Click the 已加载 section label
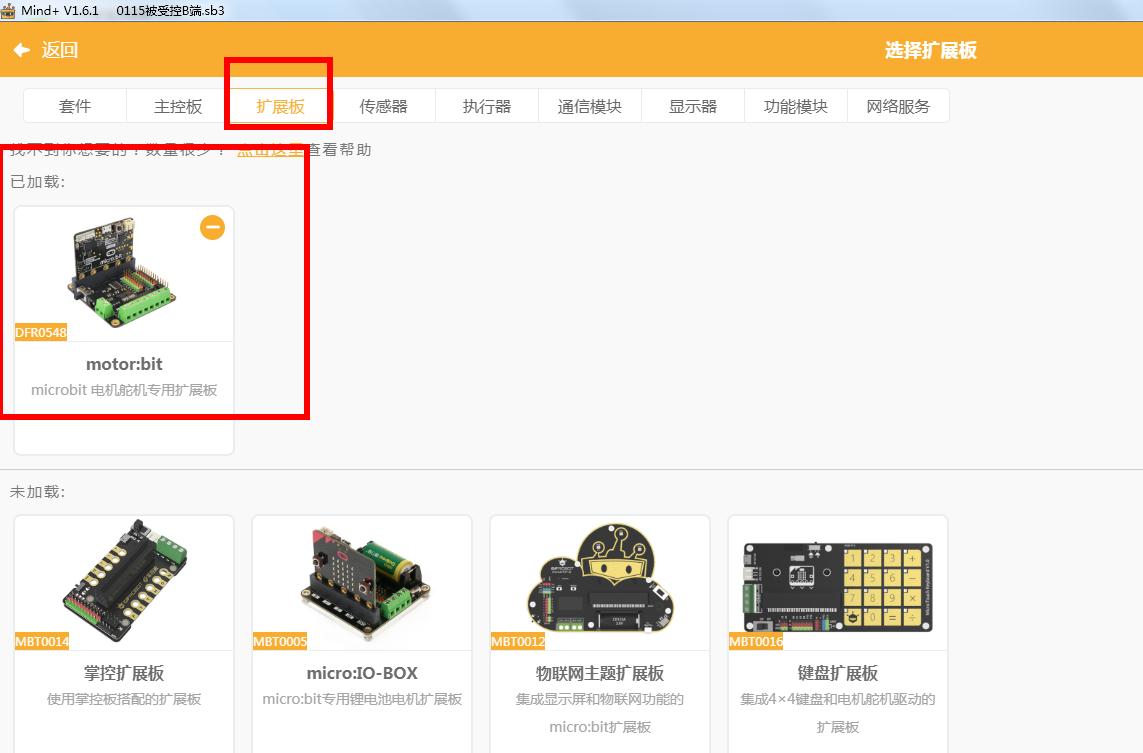The width and height of the screenshot is (1143, 753). click(x=38, y=182)
